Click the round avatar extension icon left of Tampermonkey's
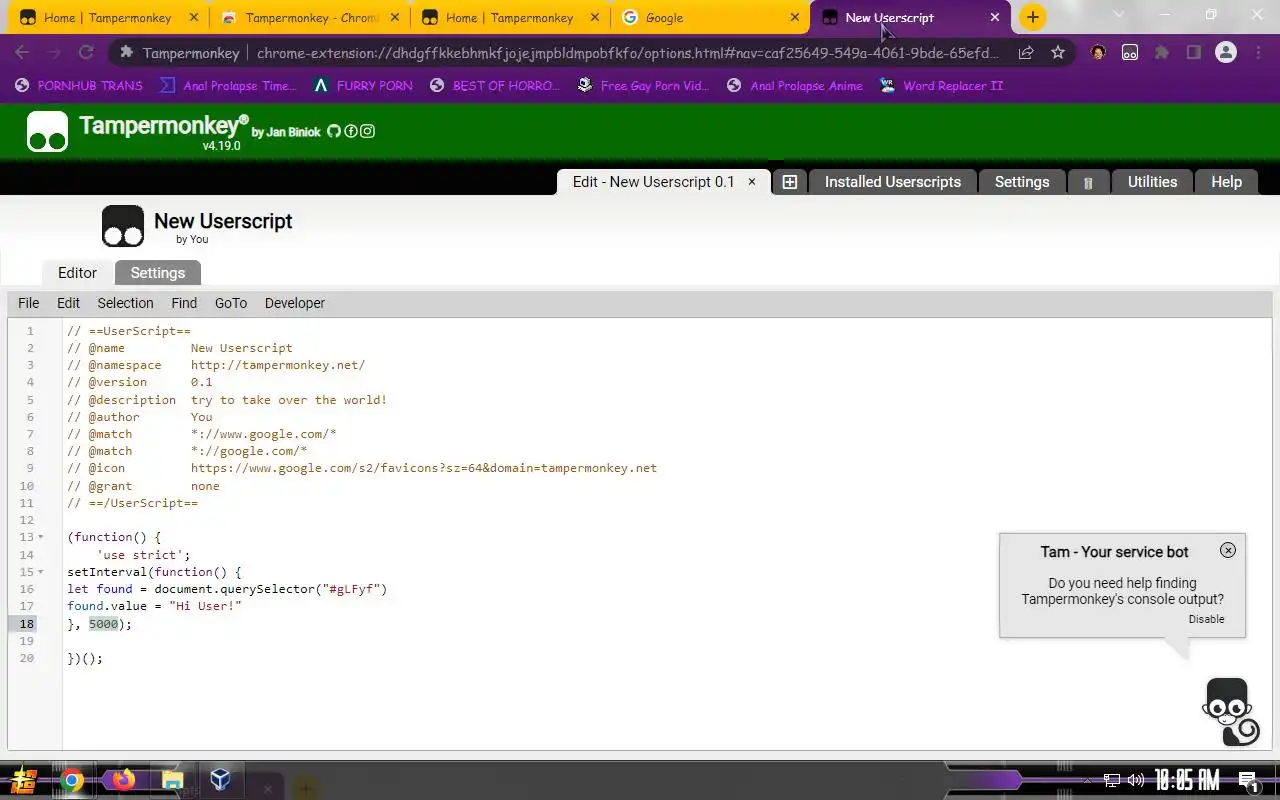 point(1098,53)
